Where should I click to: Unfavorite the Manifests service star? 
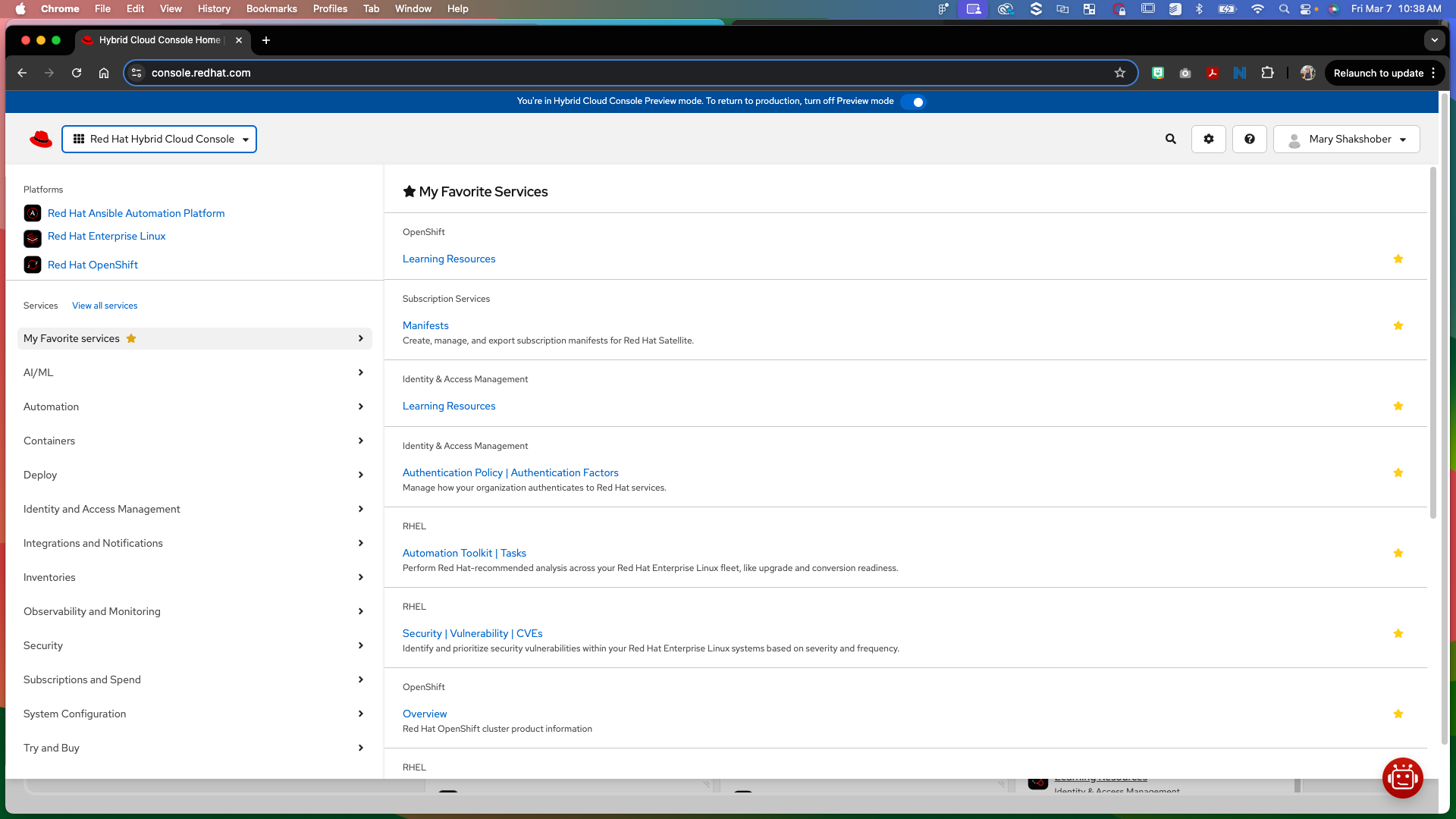[1398, 325]
